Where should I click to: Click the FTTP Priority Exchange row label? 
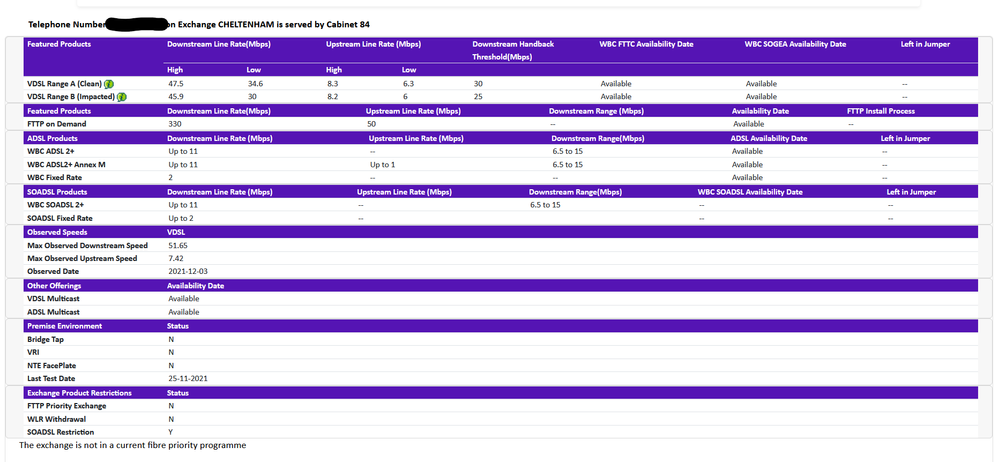[x=67, y=406]
